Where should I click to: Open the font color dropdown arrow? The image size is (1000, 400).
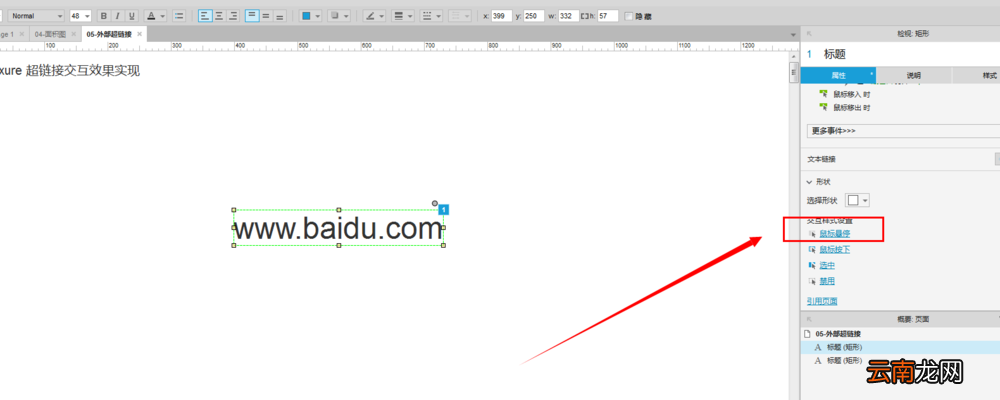point(163,16)
